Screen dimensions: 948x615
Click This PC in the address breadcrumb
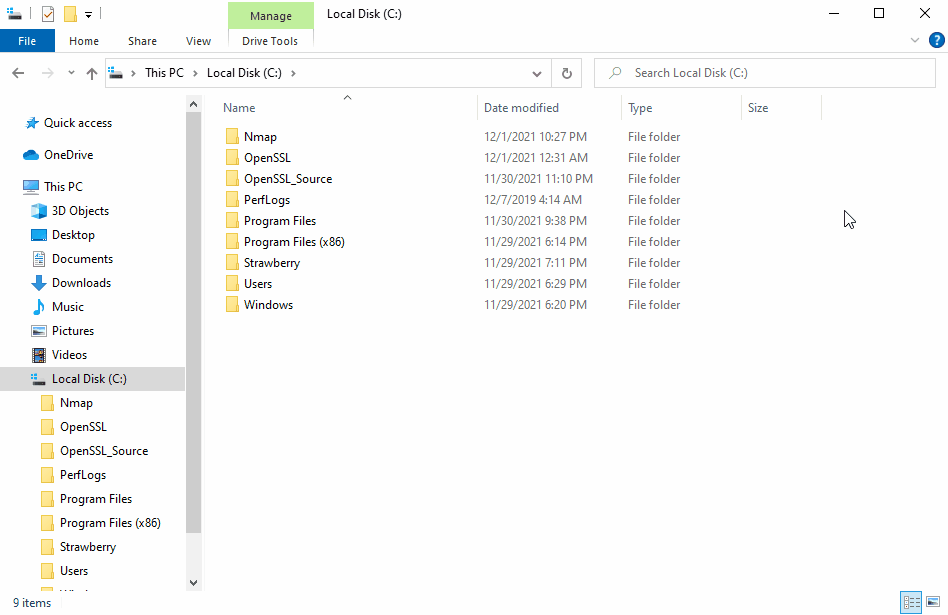pos(164,73)
